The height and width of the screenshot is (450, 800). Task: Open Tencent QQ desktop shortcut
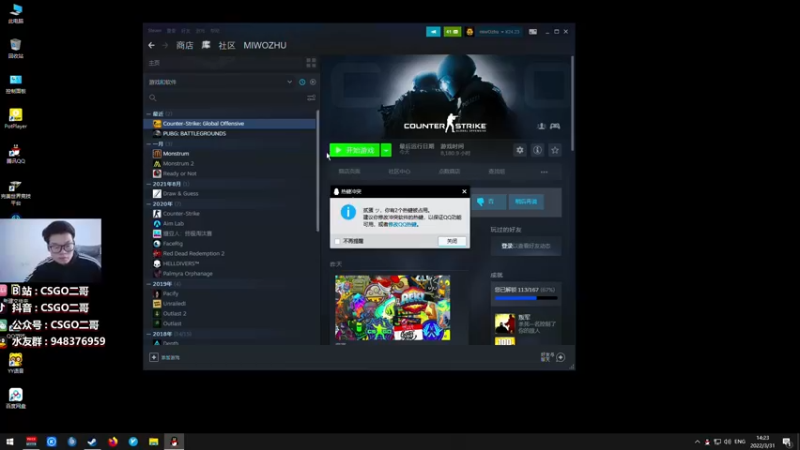[16, 154]
